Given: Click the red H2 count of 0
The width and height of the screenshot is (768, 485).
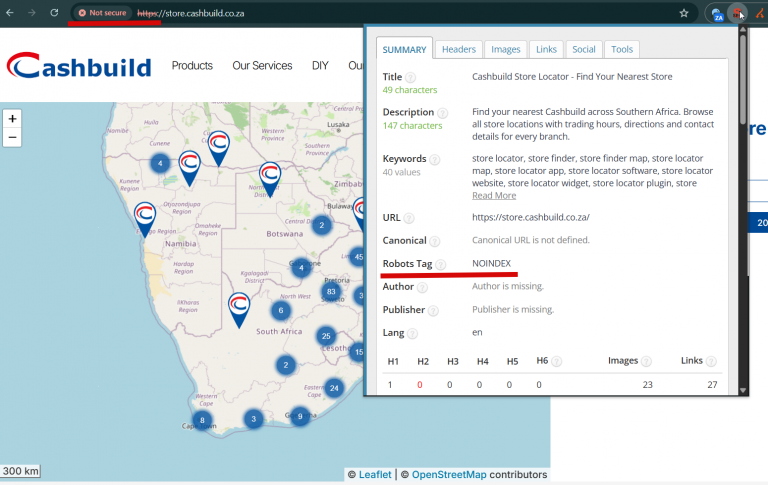Looking at the screenshot, I should point(419,385).
